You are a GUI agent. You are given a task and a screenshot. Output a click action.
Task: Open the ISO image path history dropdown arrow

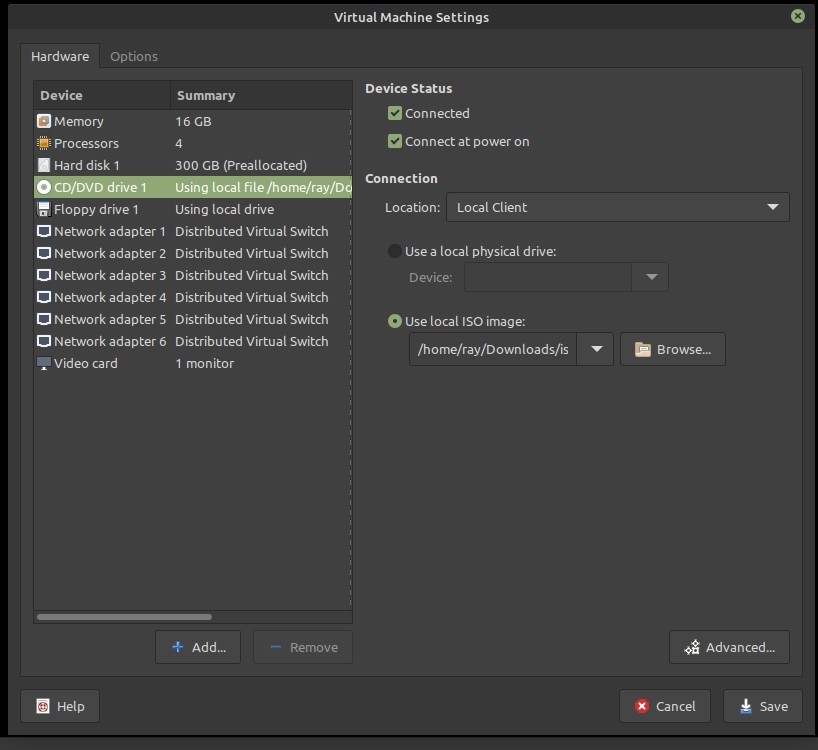click(596, 349)
